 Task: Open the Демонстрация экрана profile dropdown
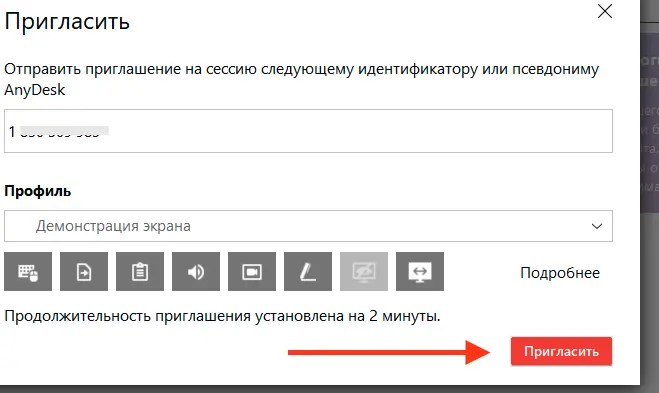[x=308, y=226]
